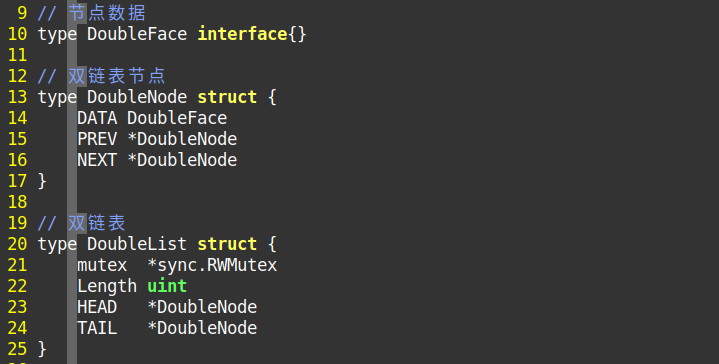Viewport: 719px width, 364px height.
Task: Click the DoubleFace type name on line 10
Action: (137, 34)
